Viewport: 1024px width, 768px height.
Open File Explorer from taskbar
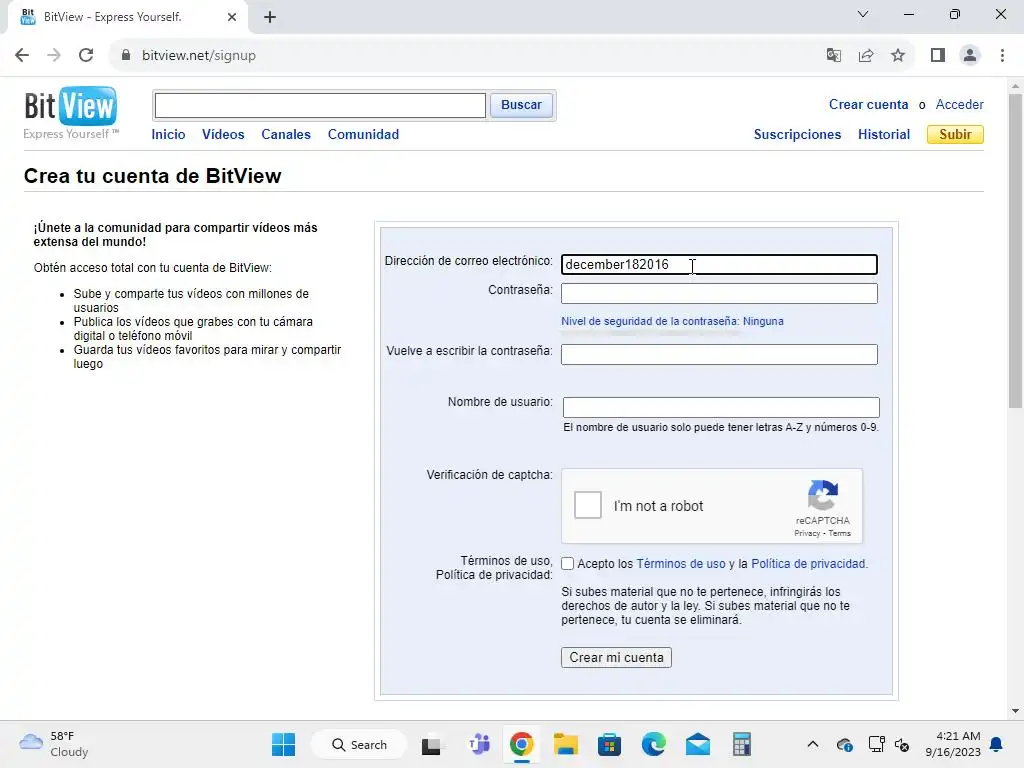pyautogui.click(x=566, y=744)
